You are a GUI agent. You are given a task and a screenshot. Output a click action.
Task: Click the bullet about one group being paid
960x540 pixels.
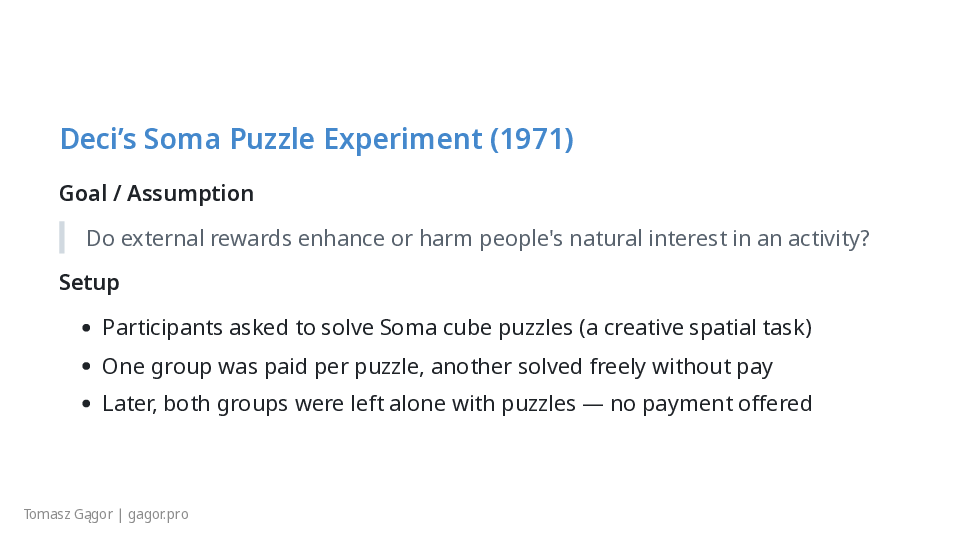pyautogui.click(x=437, y=367)
